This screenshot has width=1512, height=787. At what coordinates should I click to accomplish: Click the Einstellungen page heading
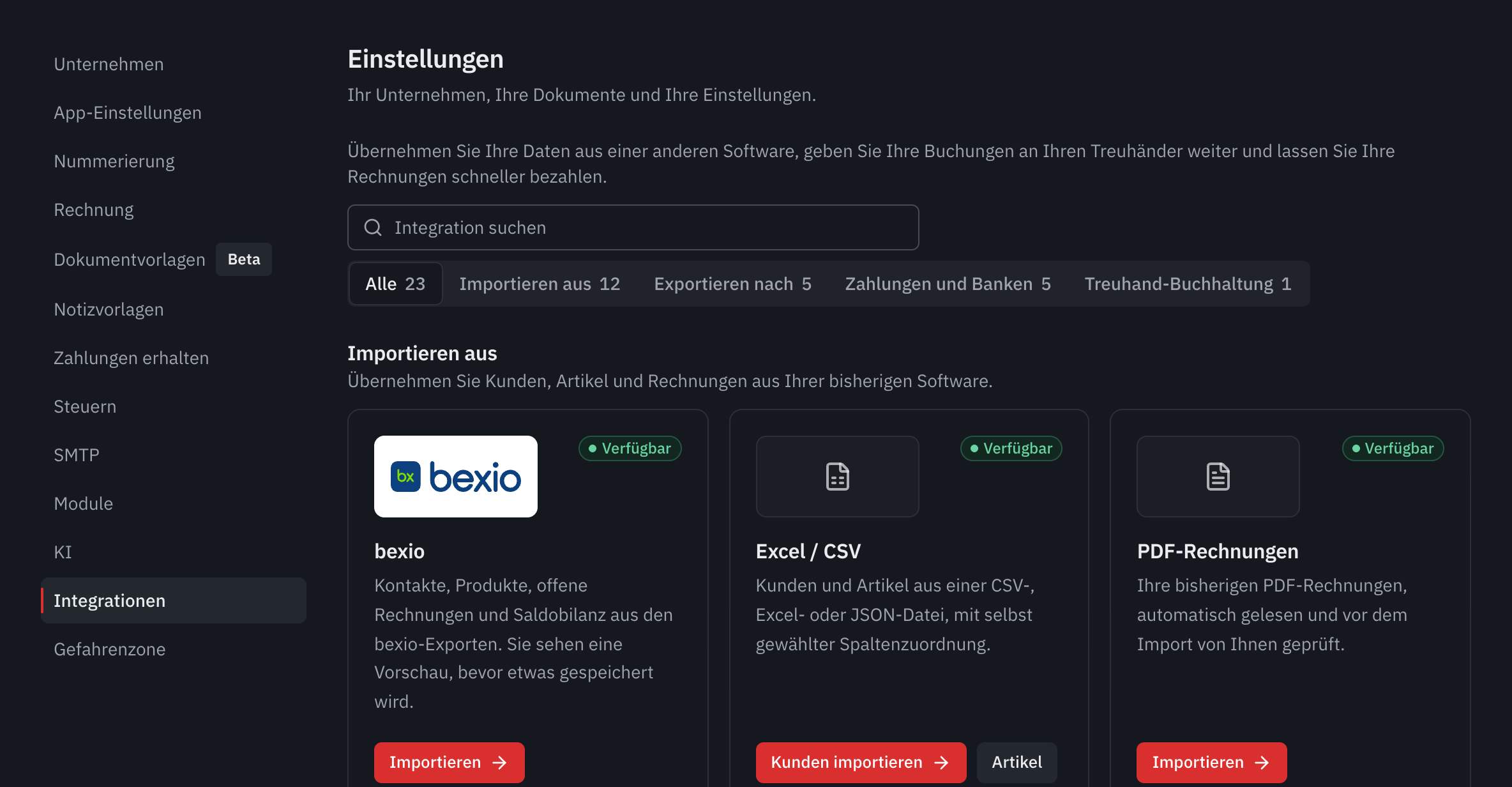click(425, 59)
